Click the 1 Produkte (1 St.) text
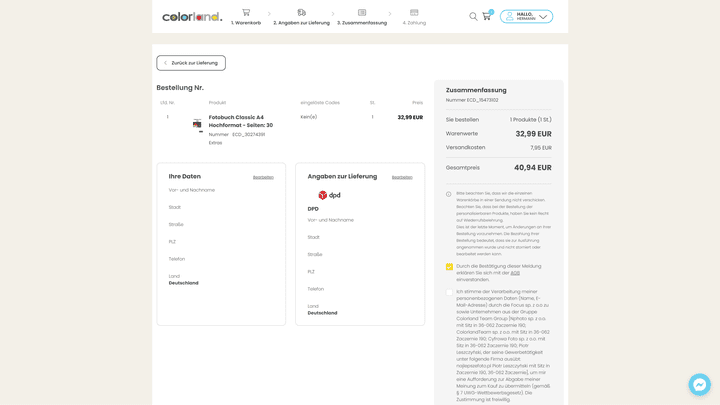Viewport: 720px width, 405px height. click(x=530, y=120)
